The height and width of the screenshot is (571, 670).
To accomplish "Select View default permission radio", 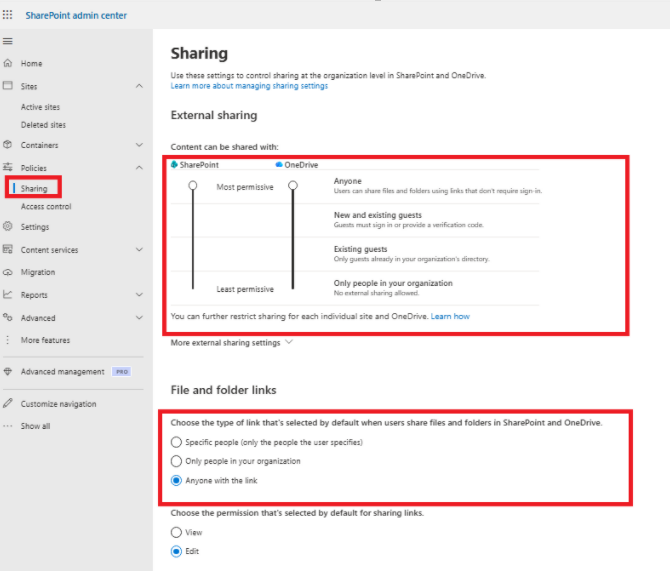I will [x=176, y=532].
